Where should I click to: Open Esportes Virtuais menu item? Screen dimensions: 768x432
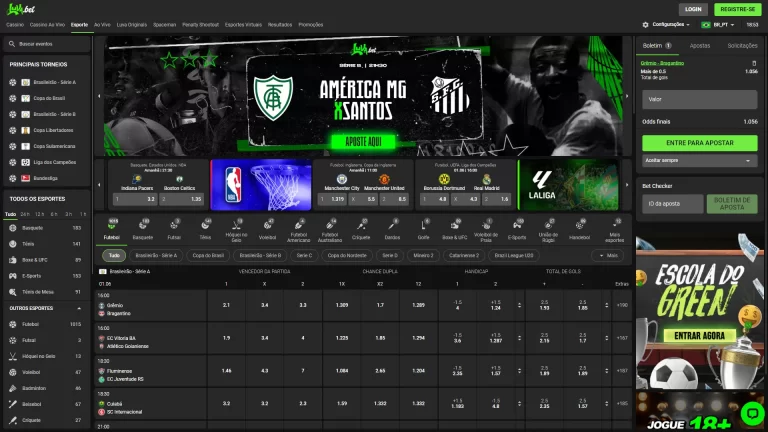click(x=243, y=24)
